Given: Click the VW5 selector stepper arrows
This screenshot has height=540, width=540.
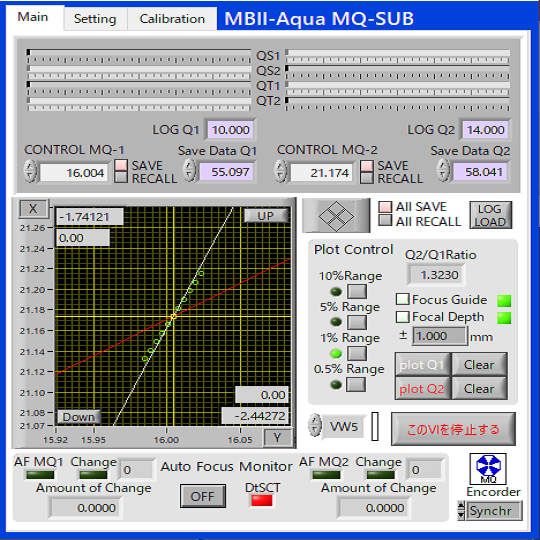Looking at the screenshot, I should click(315, 425).
